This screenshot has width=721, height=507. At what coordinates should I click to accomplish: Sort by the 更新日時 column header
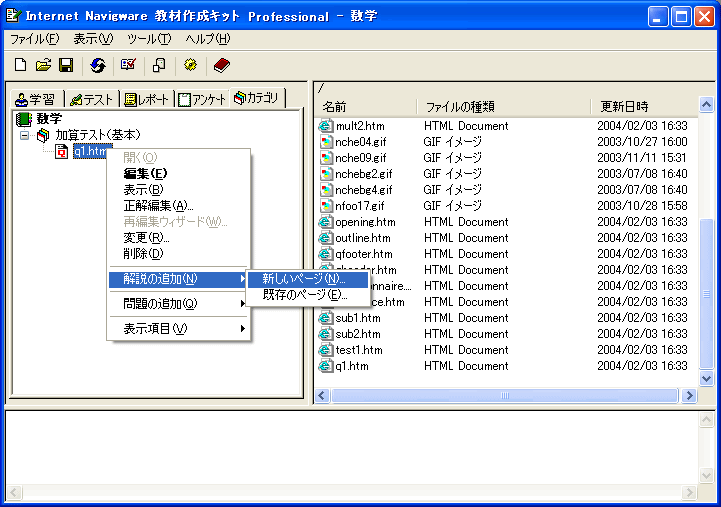pos(645,107)
